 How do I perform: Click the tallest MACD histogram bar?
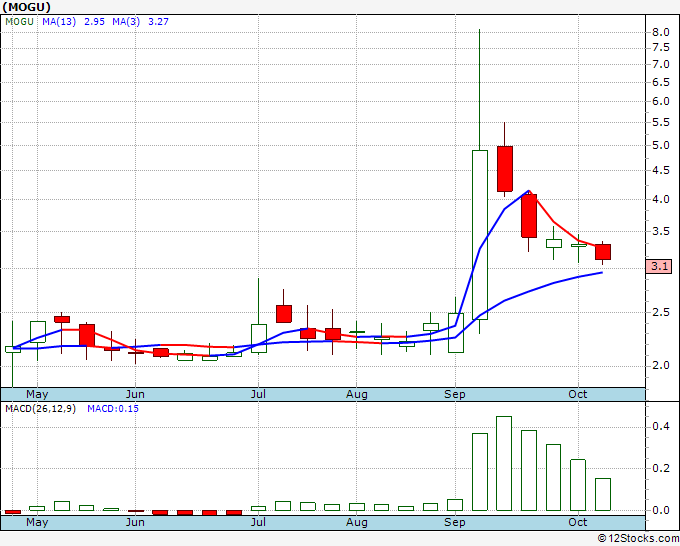click(x=505, y=463)
